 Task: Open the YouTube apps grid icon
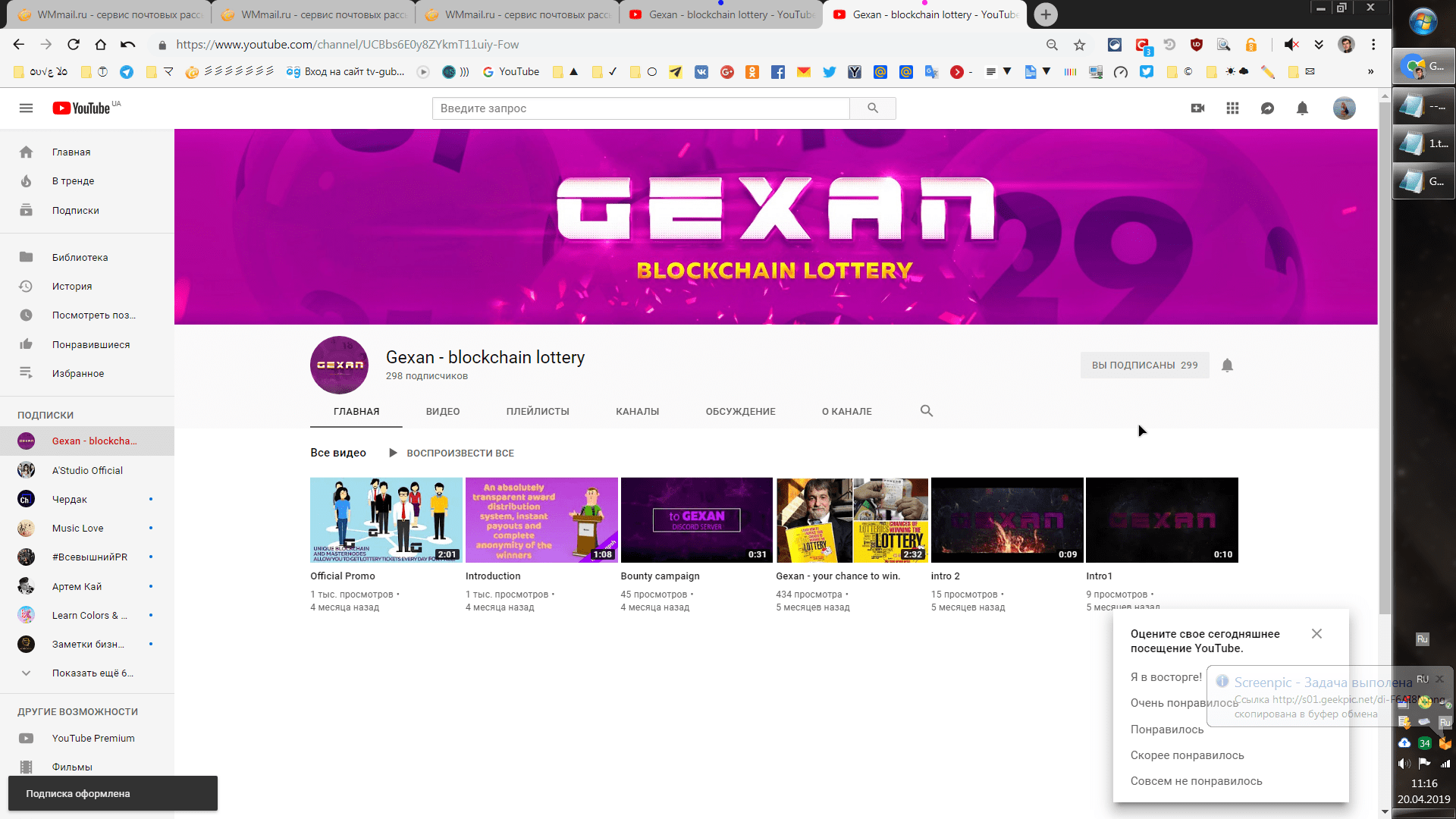pos(1232,108)
